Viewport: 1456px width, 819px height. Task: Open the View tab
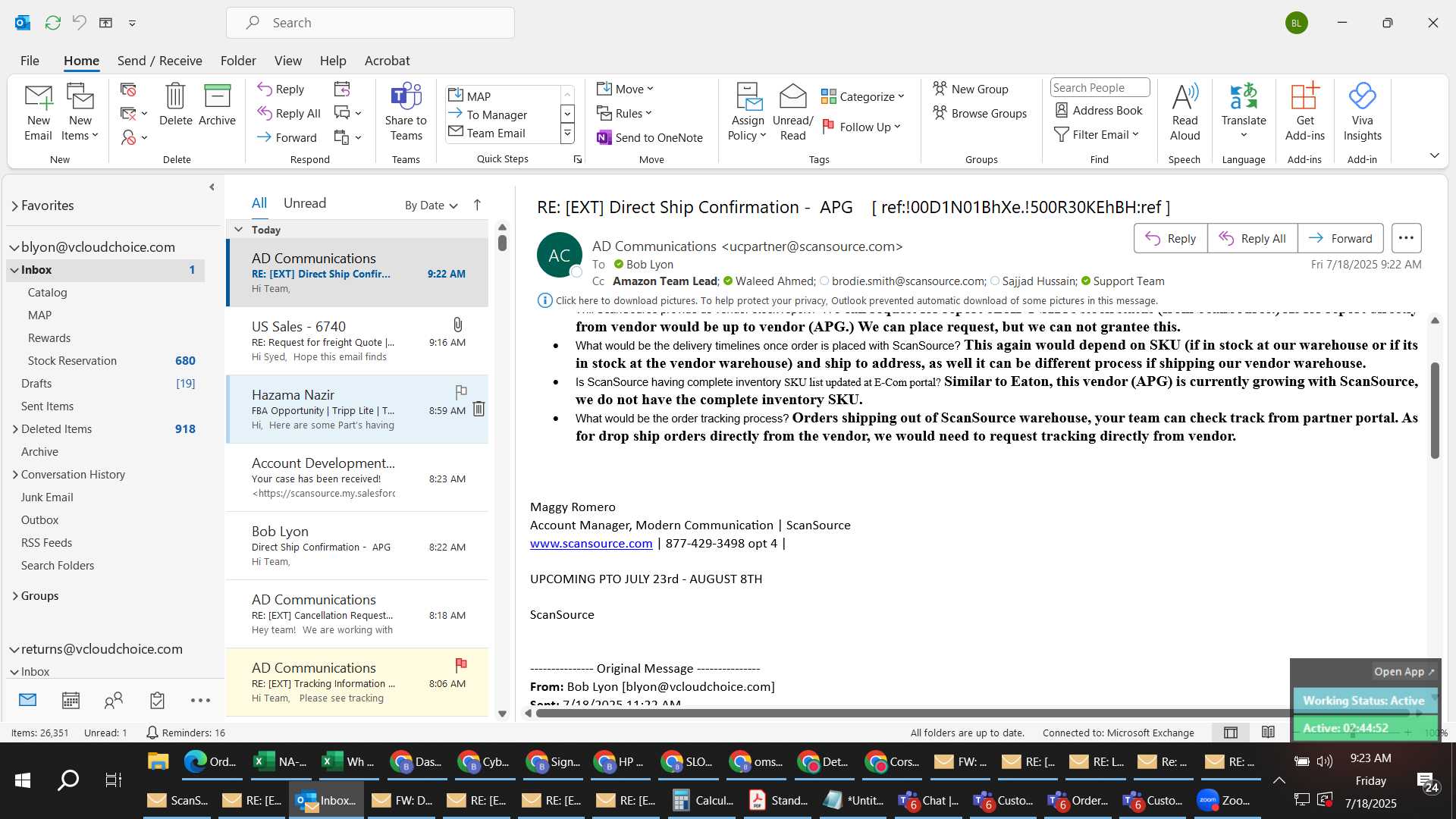pyautogui.click(x=287, y=61)
